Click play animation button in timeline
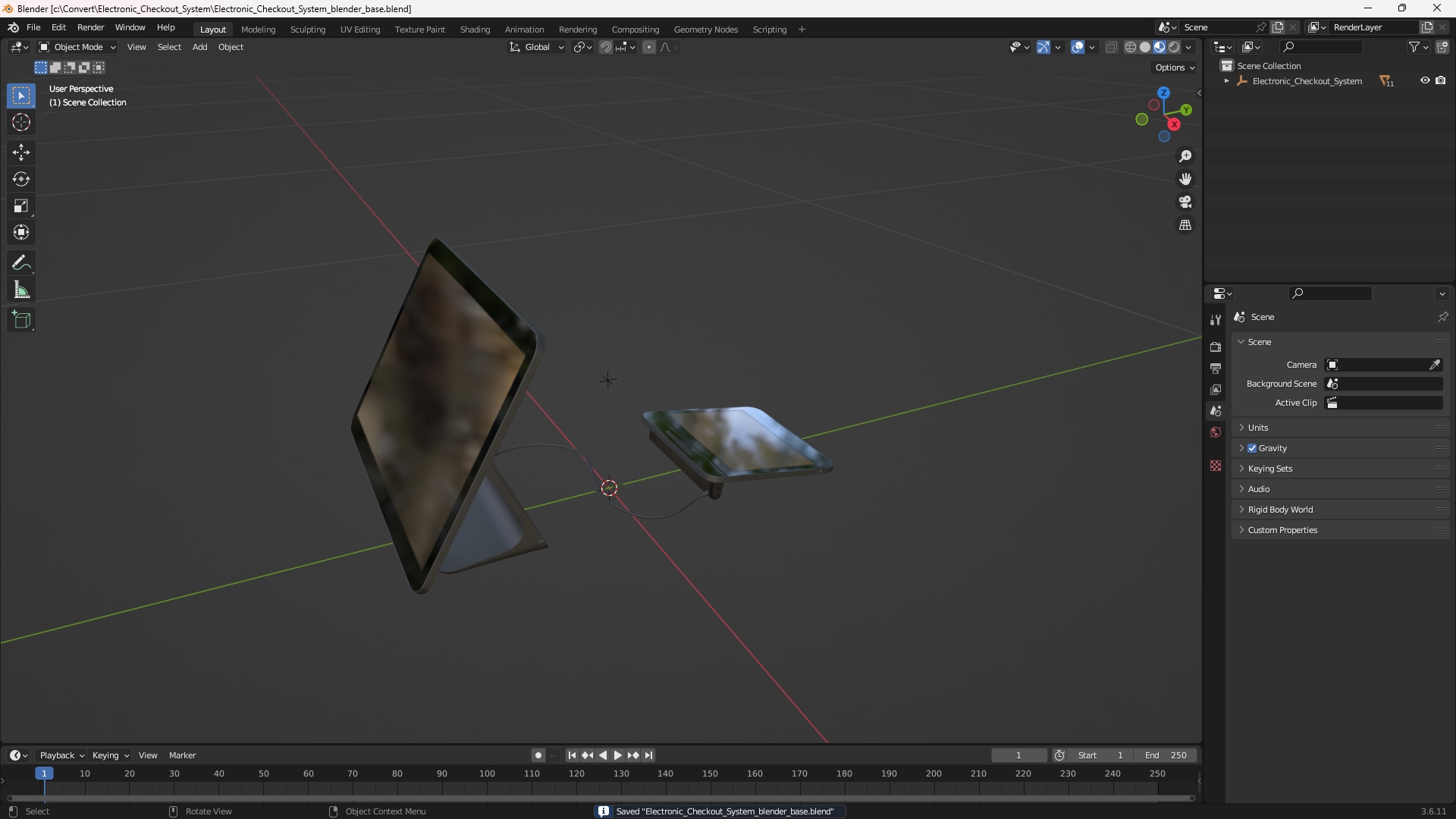This screenshot has height=819, width=1456. pyautogui.click(x=618, y=755)
